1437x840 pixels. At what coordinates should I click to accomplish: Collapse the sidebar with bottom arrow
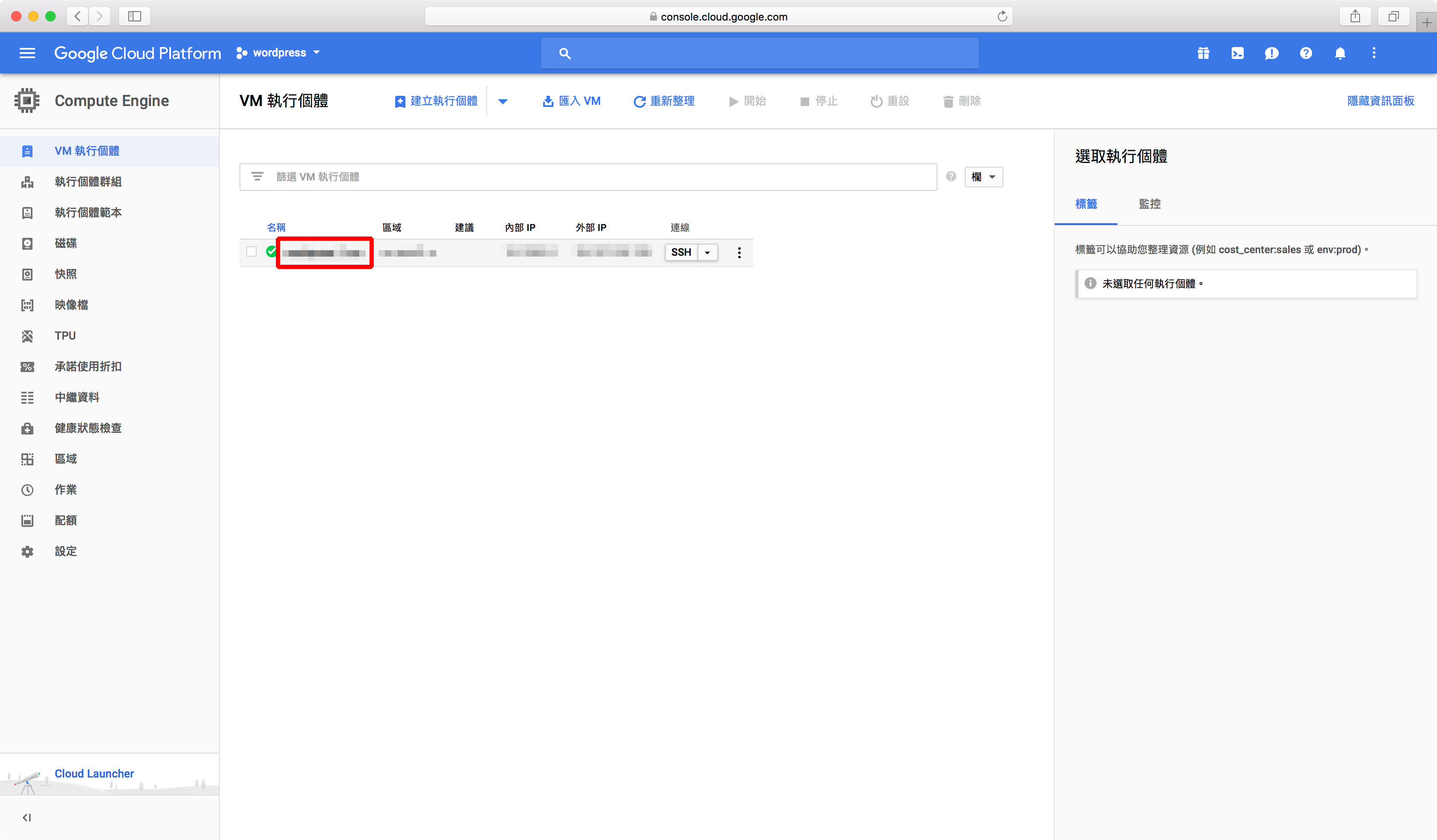[26, 817]
